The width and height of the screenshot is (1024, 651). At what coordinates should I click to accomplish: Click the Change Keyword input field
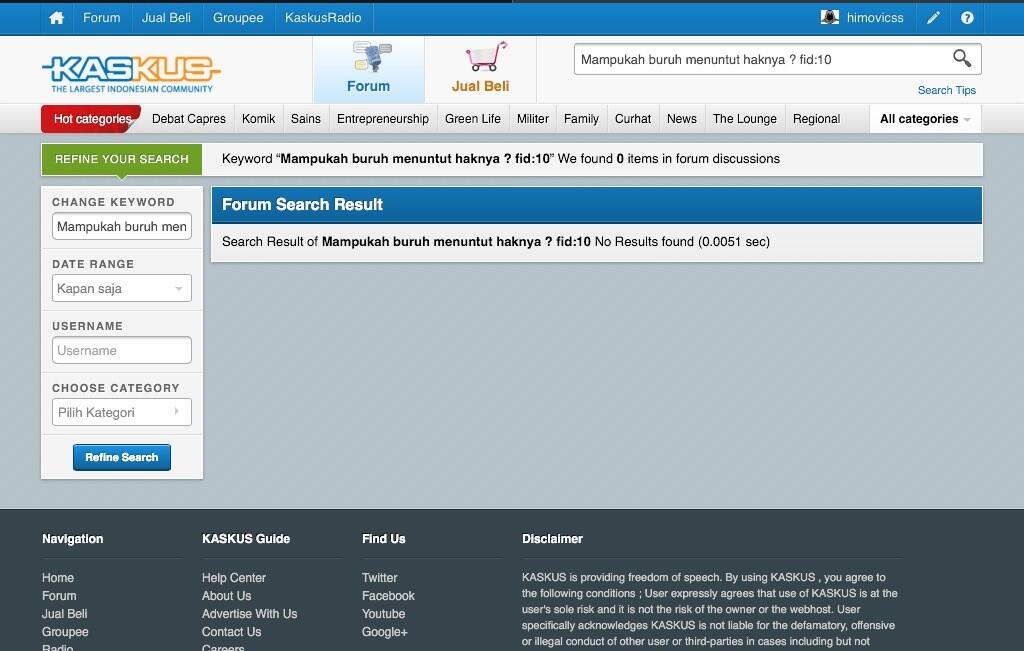click(121, 226)
